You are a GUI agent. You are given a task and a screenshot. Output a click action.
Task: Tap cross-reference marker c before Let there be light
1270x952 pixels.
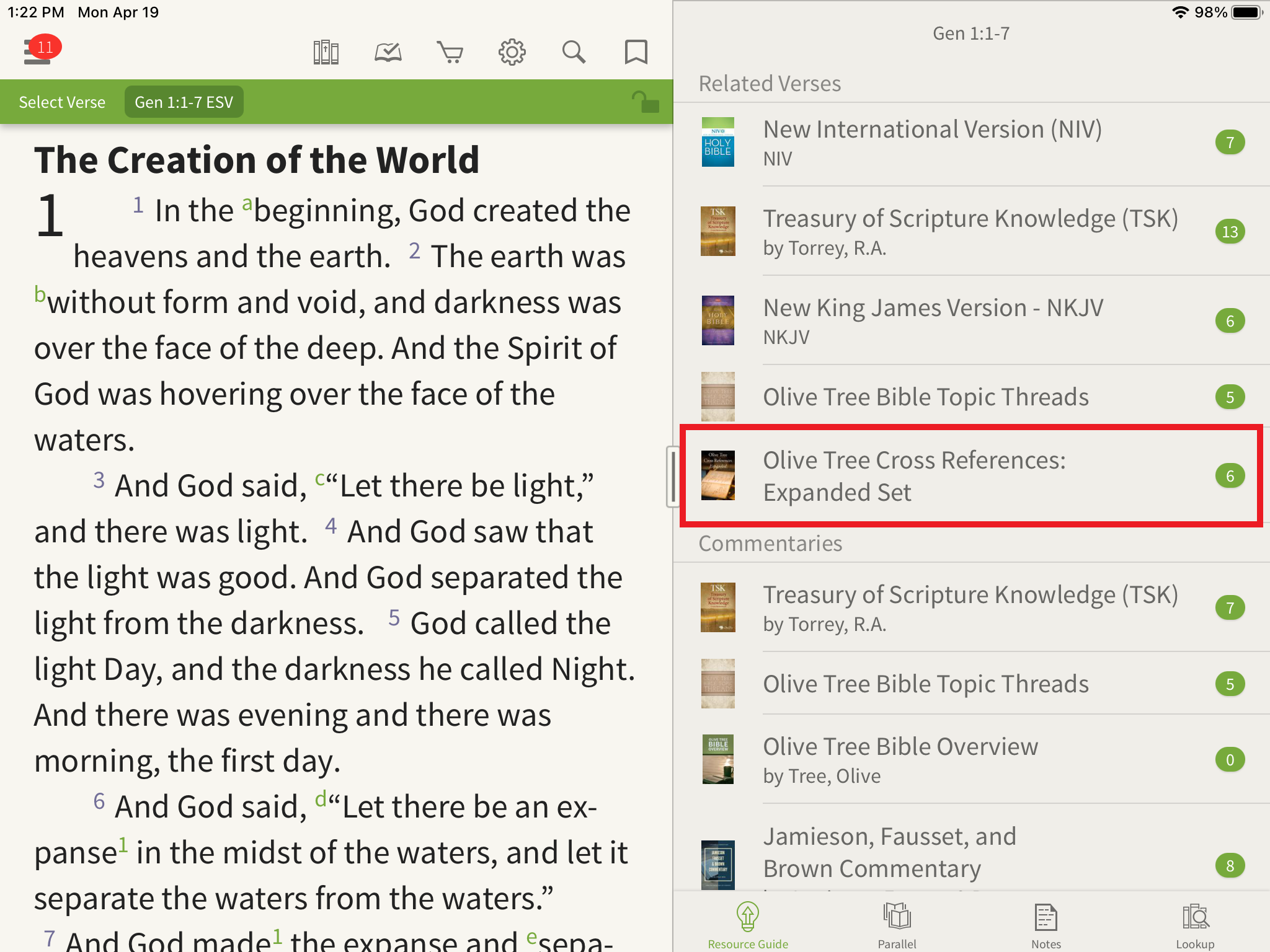click(x=320, y=478)
